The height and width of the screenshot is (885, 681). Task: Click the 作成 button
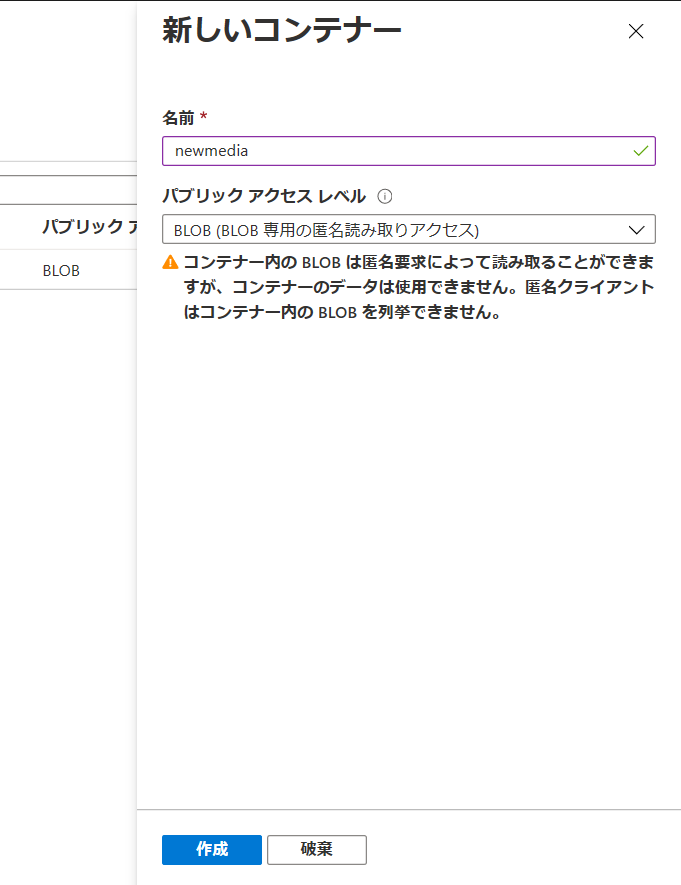(212, 849)
